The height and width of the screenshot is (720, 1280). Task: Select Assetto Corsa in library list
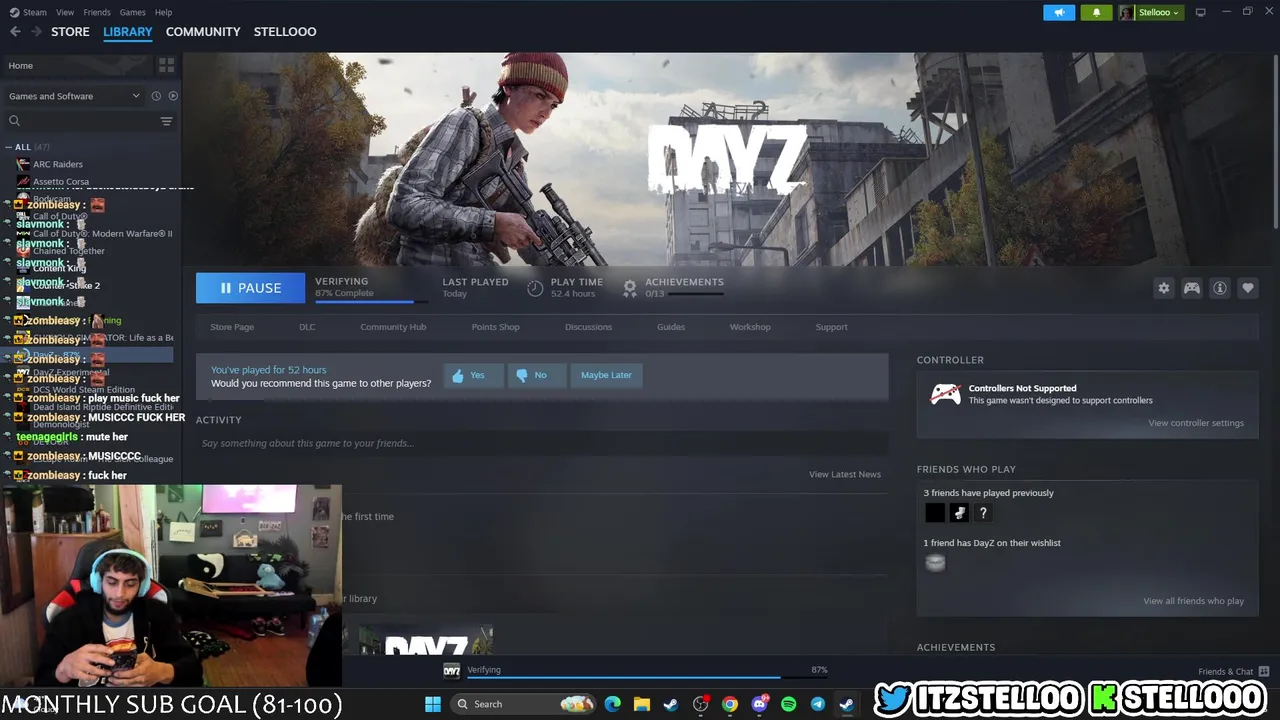(x=61, y=182)
